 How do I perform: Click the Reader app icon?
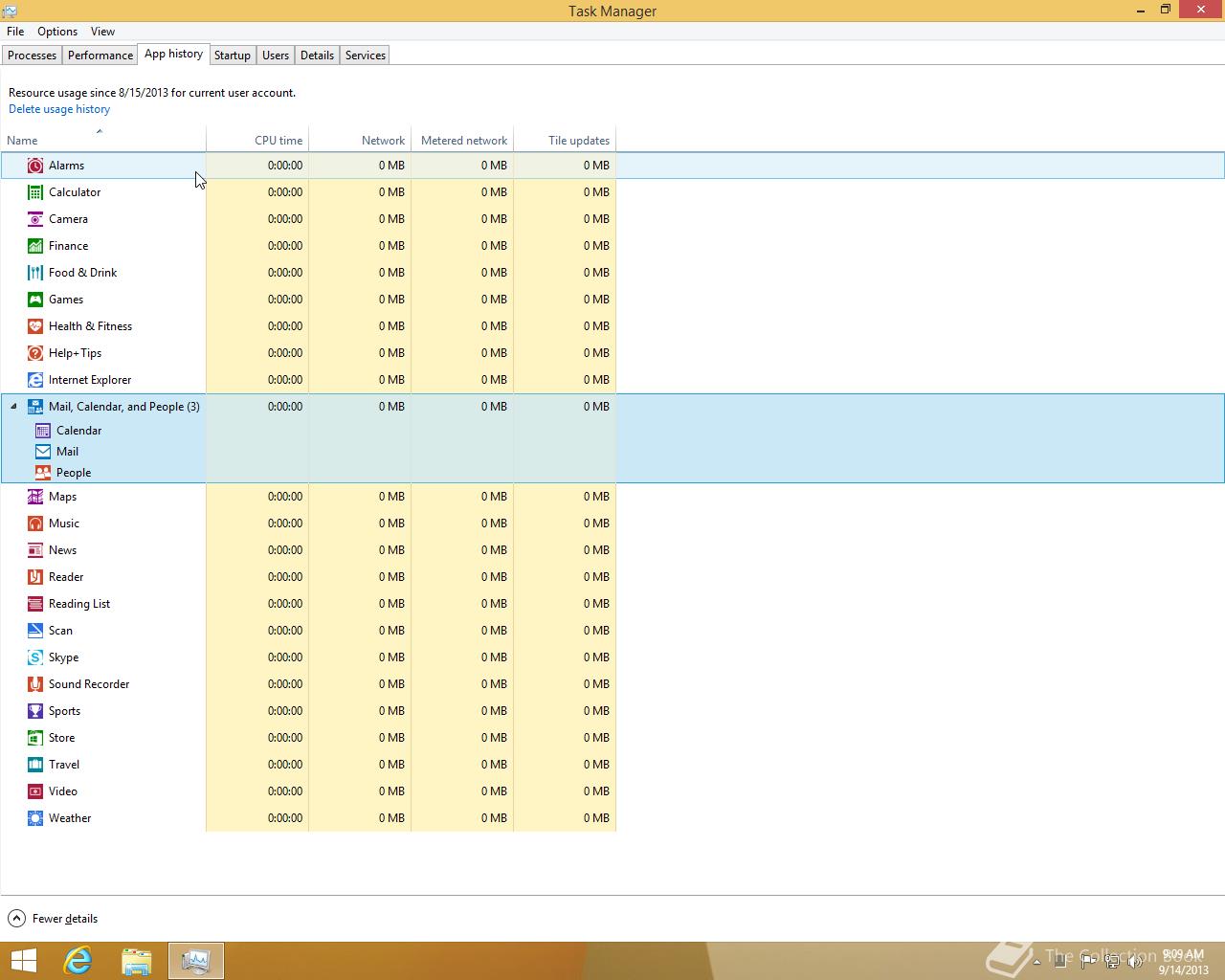pos(35,577)
